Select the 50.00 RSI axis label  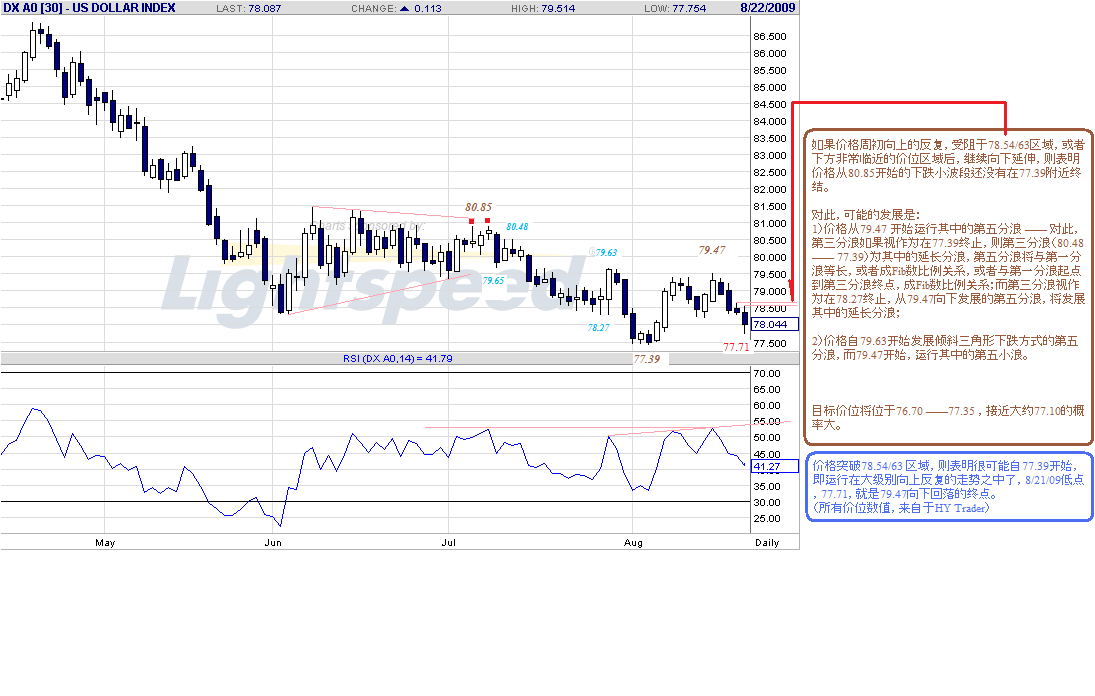[x=767, y=438]
